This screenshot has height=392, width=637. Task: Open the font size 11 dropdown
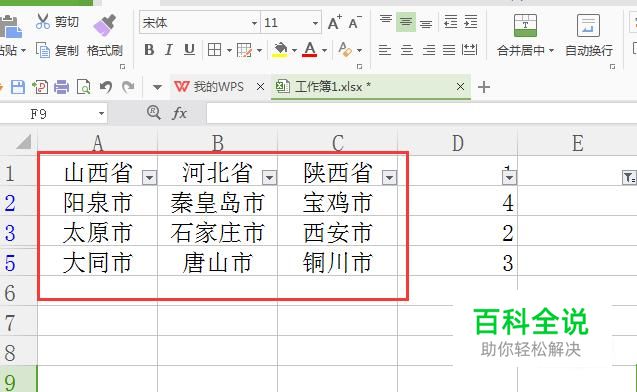tap(315, 23)
